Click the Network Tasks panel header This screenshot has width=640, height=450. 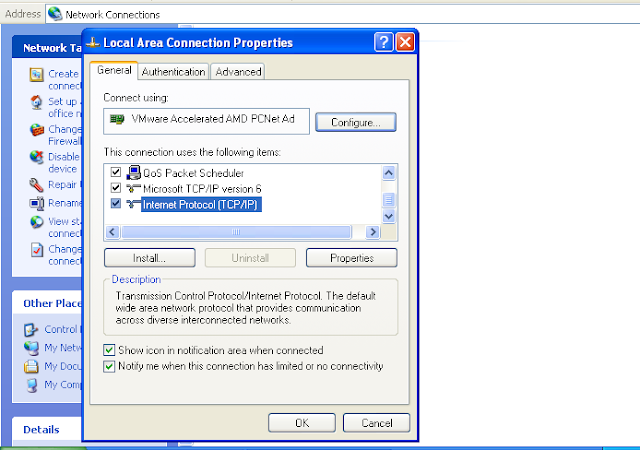(47, 48)
